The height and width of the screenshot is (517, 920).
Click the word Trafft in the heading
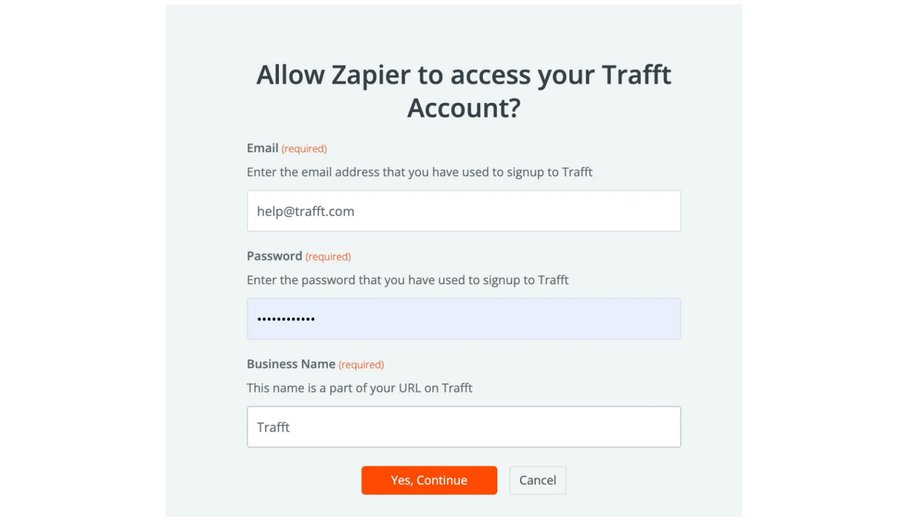point(636,75)
